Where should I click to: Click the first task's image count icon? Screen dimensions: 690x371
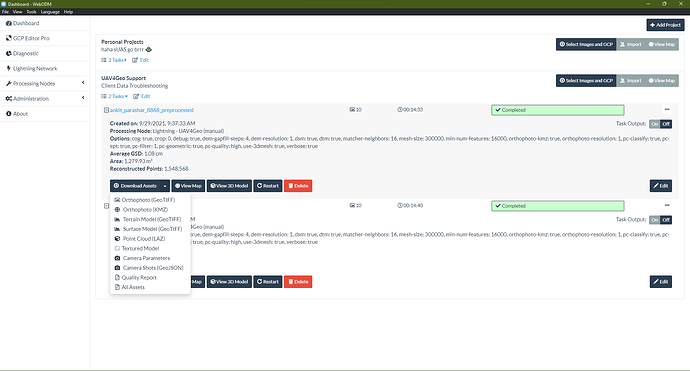click(352, 110)
